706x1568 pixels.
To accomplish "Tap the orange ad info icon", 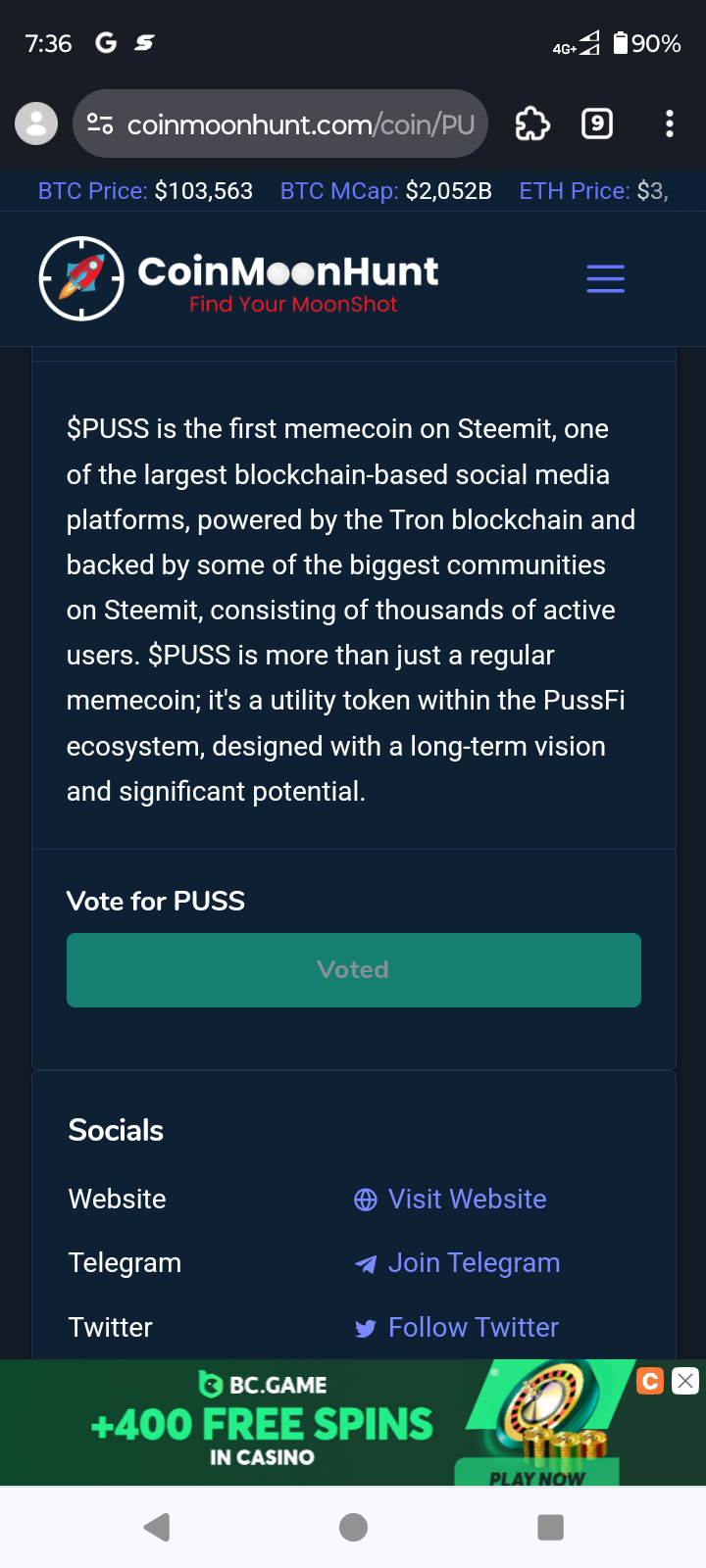I will 650,1381.
